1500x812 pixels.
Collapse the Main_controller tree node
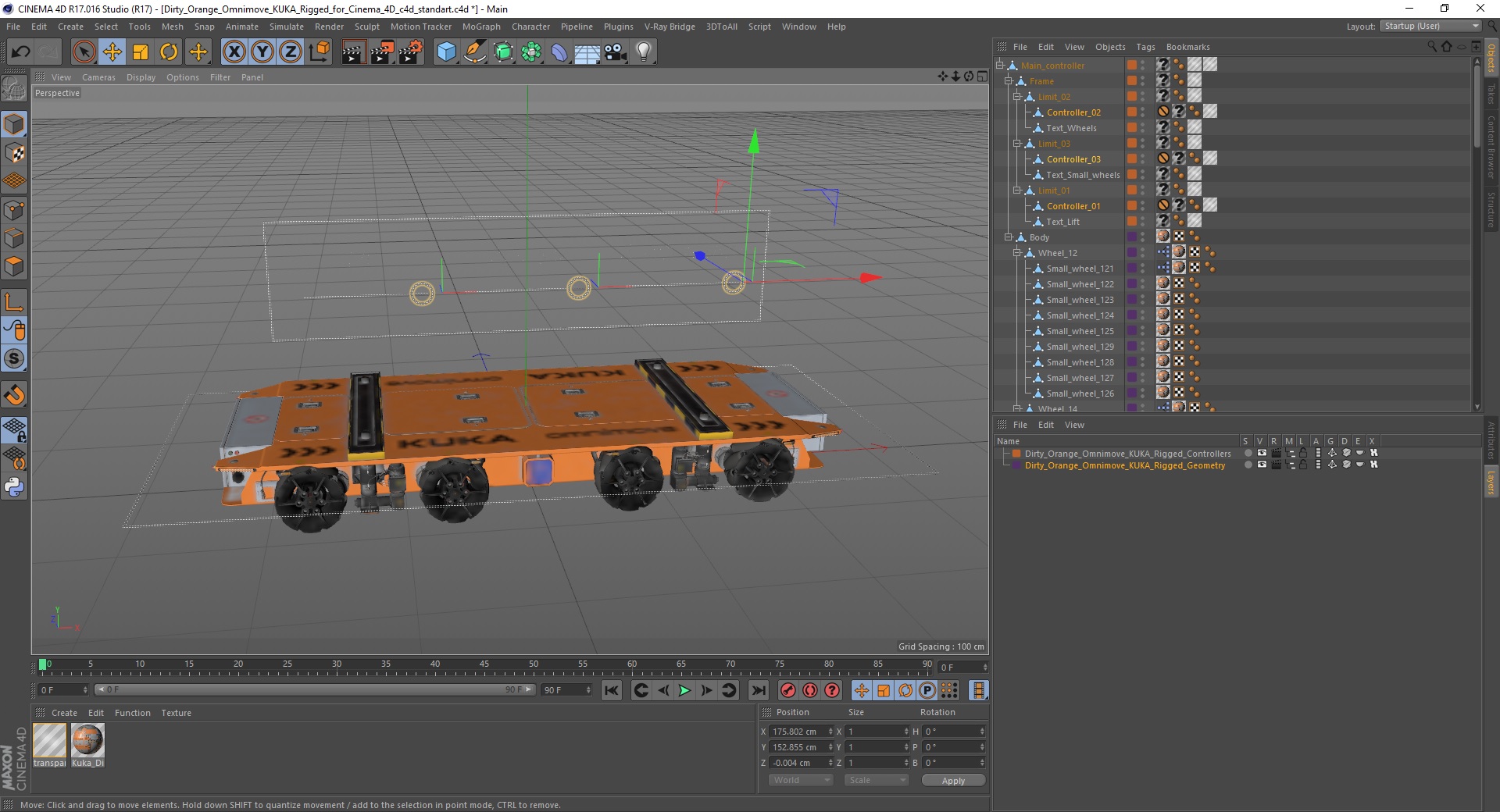click(x=999, y=66)
